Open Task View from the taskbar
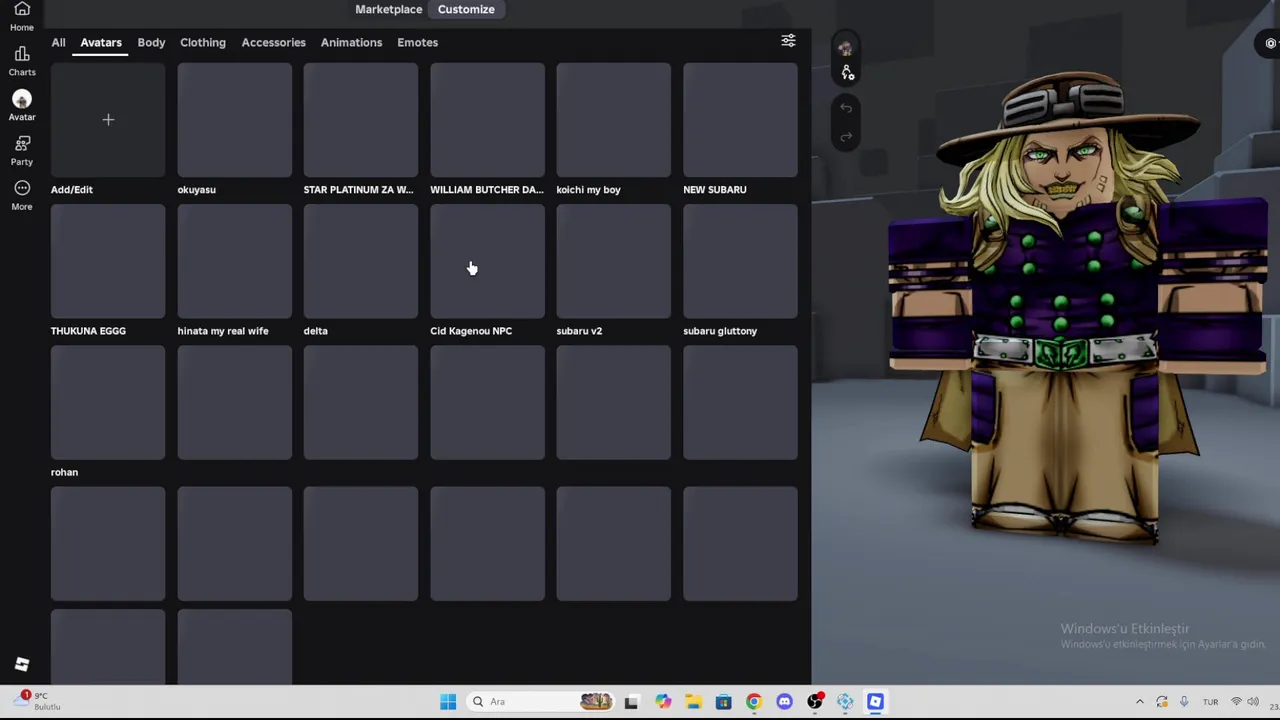Image resolution: width=1280 pixels, height=720 pixels. (x=631, y=702)
